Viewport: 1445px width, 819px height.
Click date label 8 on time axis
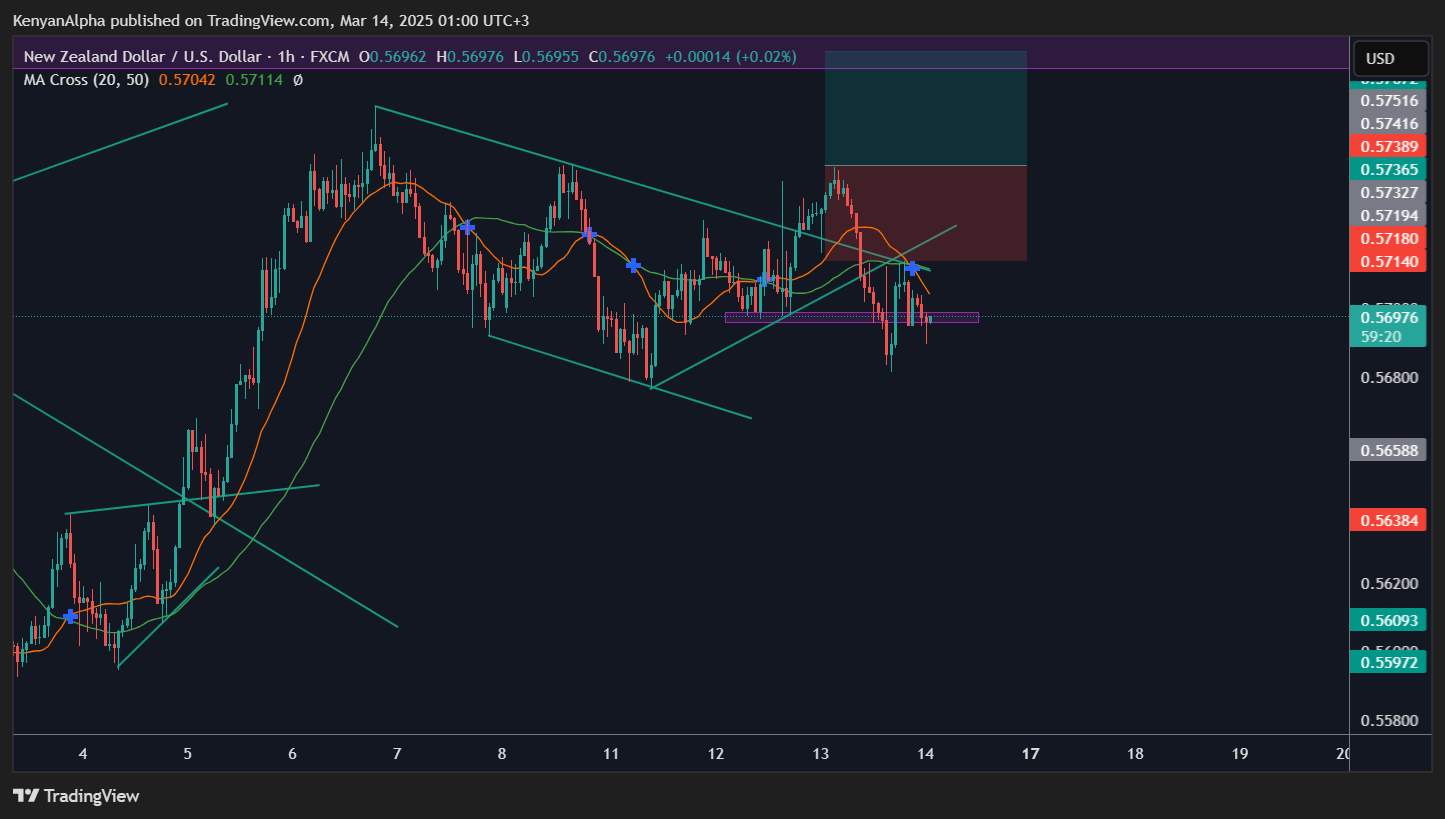[502, 753]
